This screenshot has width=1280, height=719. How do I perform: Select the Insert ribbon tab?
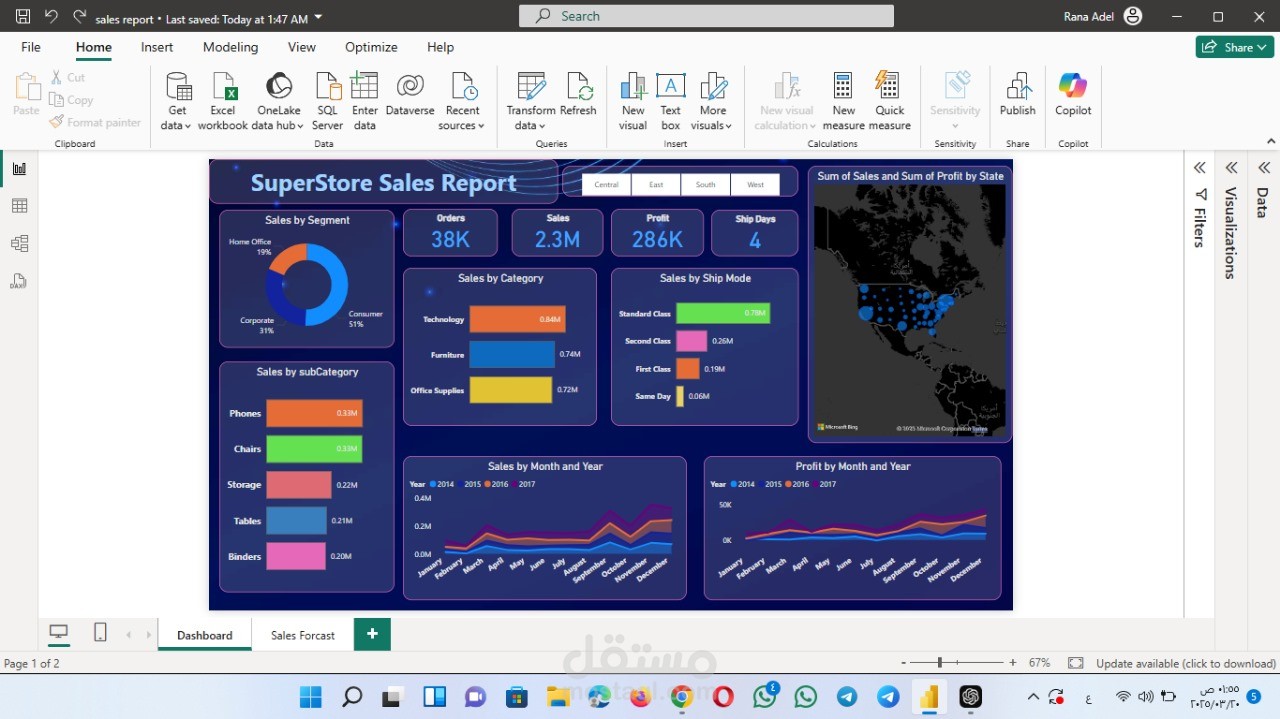coord(157,47)
